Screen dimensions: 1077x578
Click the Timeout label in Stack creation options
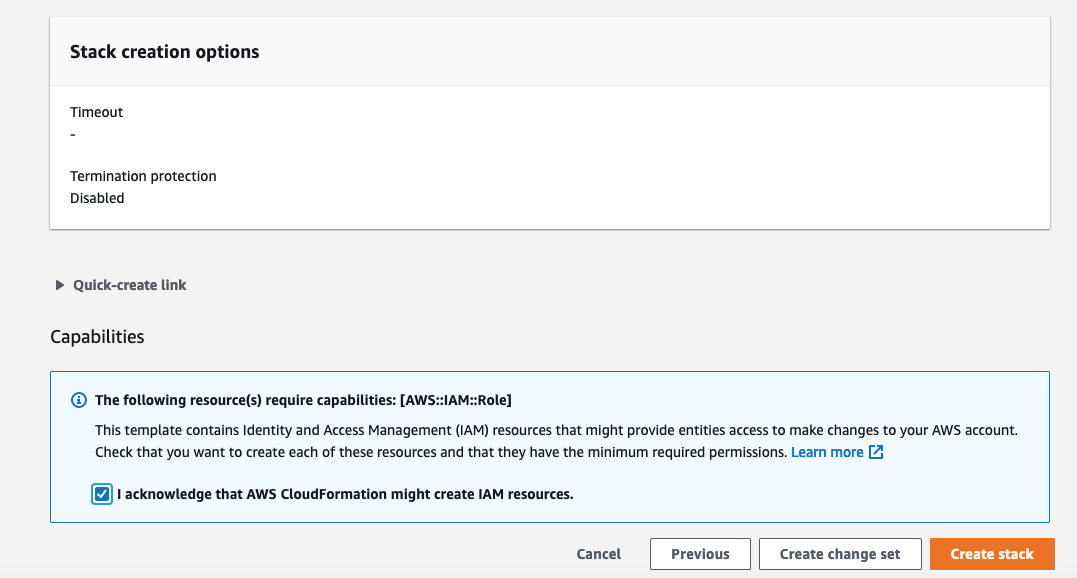(x=96, y=111)
